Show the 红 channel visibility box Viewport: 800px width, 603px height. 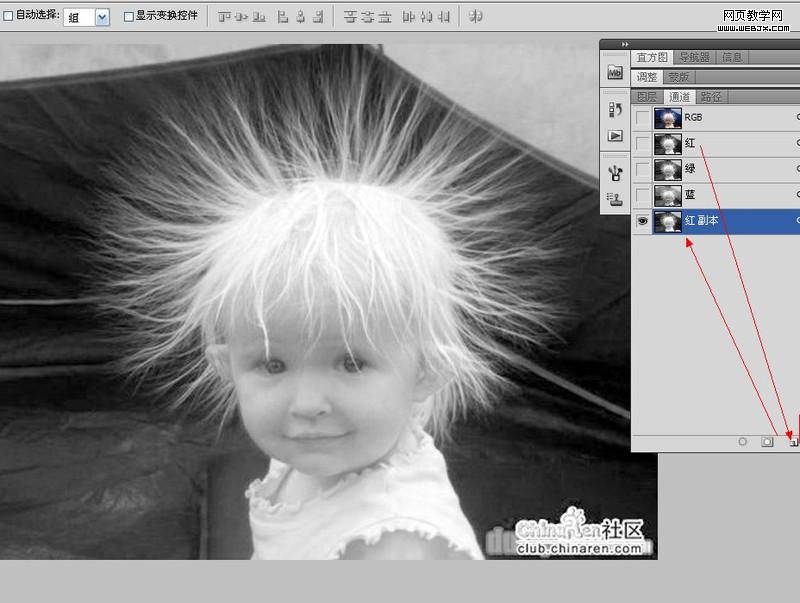(642, 144)
